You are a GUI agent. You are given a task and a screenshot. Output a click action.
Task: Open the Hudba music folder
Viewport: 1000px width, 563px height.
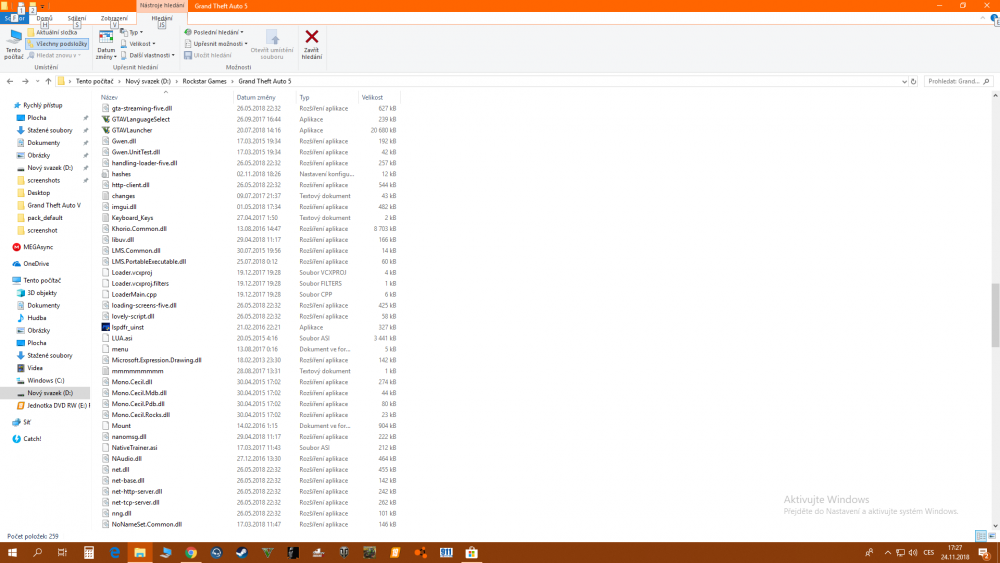(36, 318)
